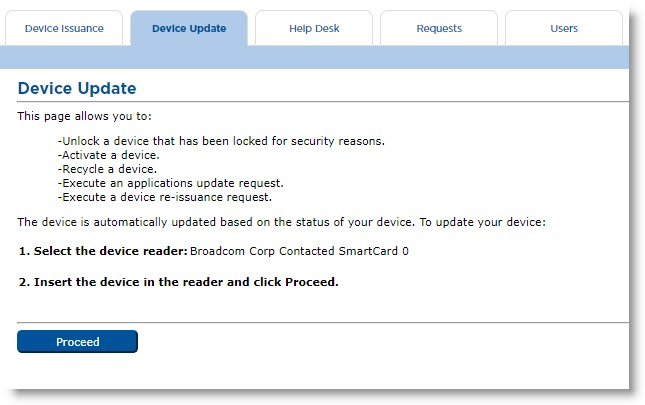Image resolution: width=645 pixels, height=405 pixels.
Task: Click the 'Unlock a device' bullet line
Action: [221, 141]
